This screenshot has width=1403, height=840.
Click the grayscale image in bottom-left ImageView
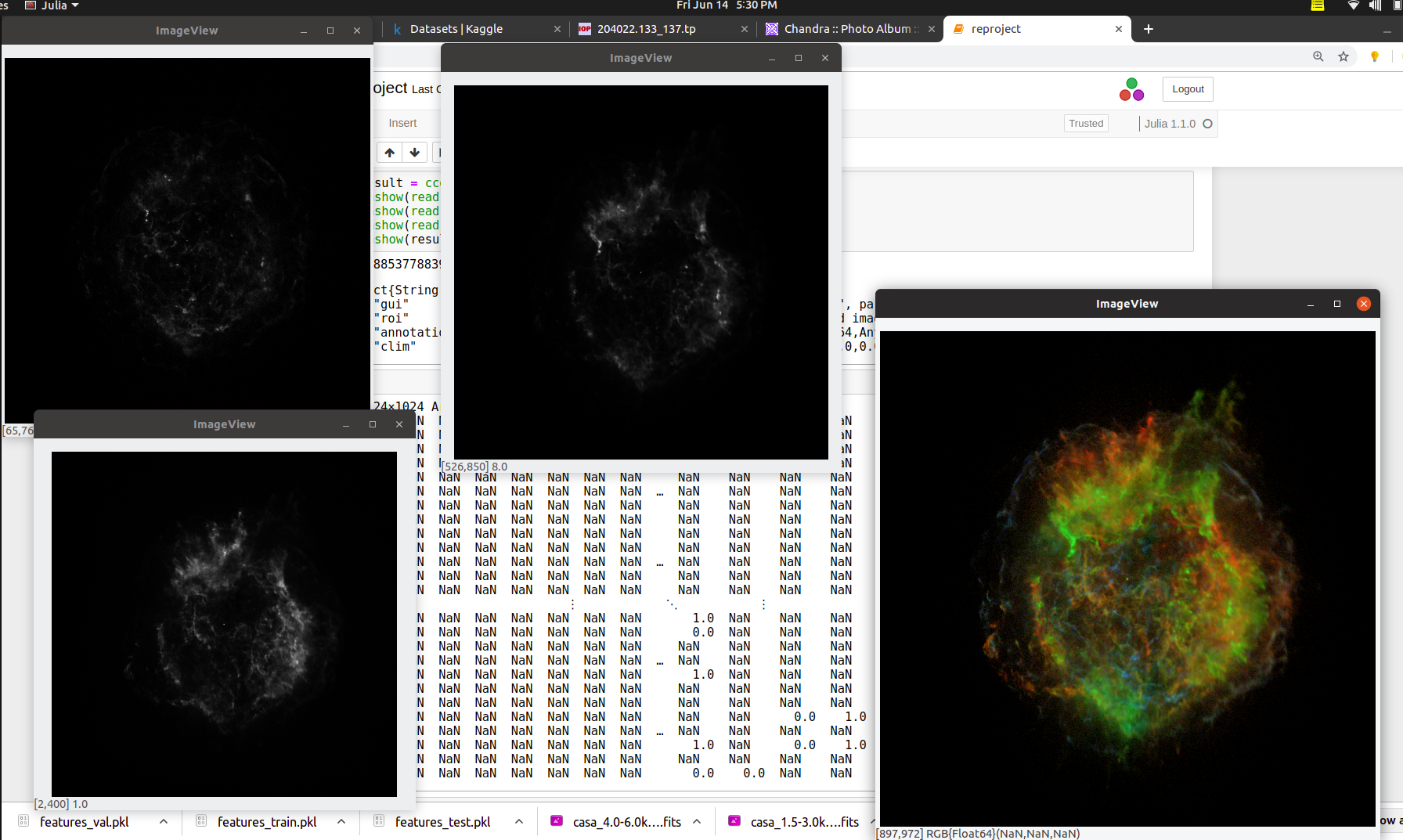pos(224,624)
